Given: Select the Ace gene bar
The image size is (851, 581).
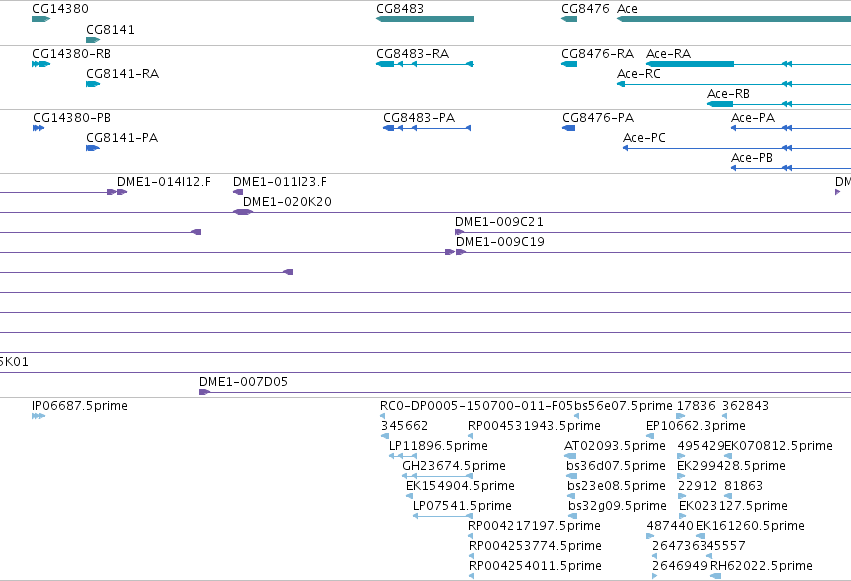Looking at the screenshot, I should pos(734,19).
